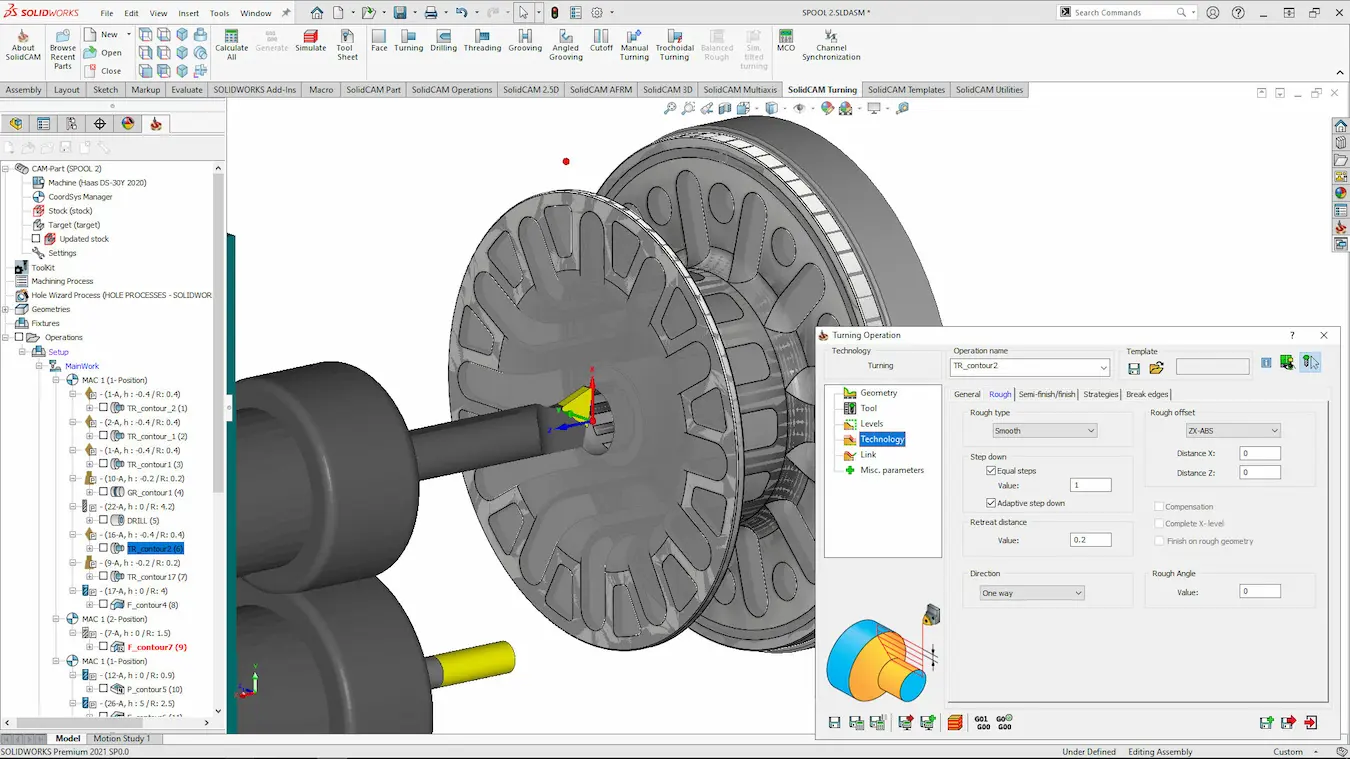Image resolution: width=1350 pixels, height=759 pixels.
Task: Toggle checkbox beside TR_contour17 operation
Action: (103, 577)
